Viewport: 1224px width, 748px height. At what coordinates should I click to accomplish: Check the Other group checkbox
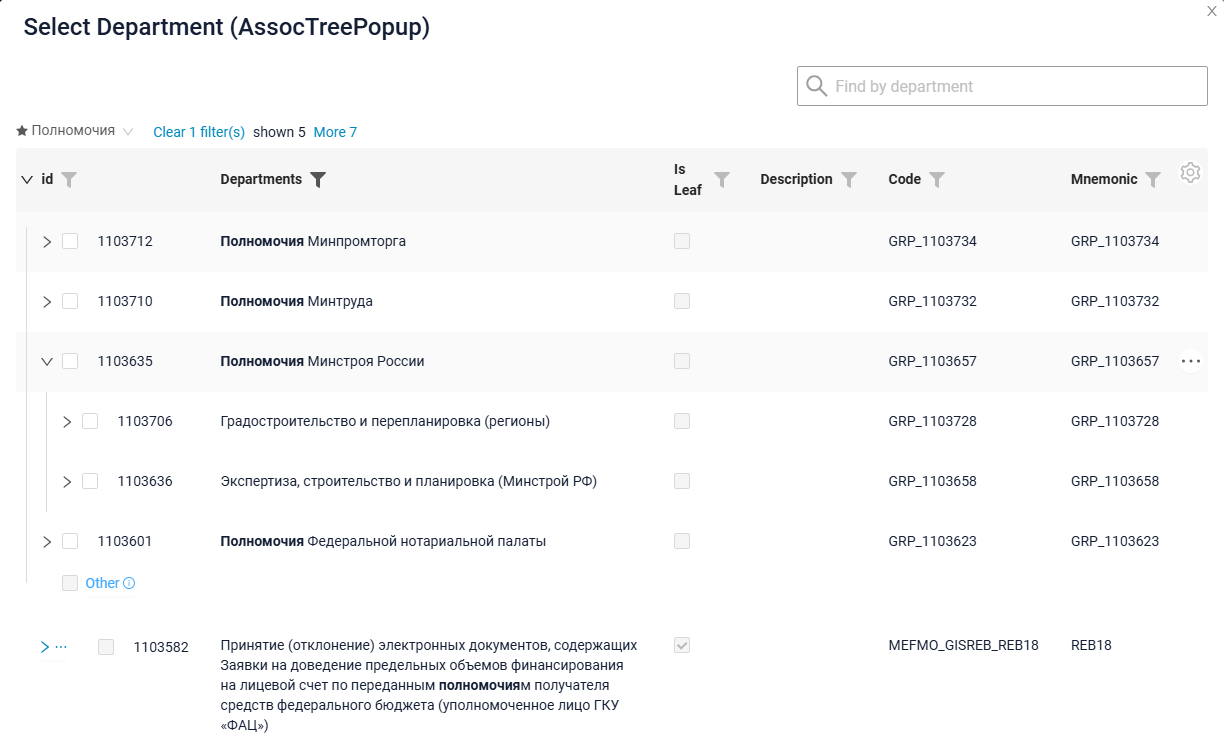(x=70, y=583)
